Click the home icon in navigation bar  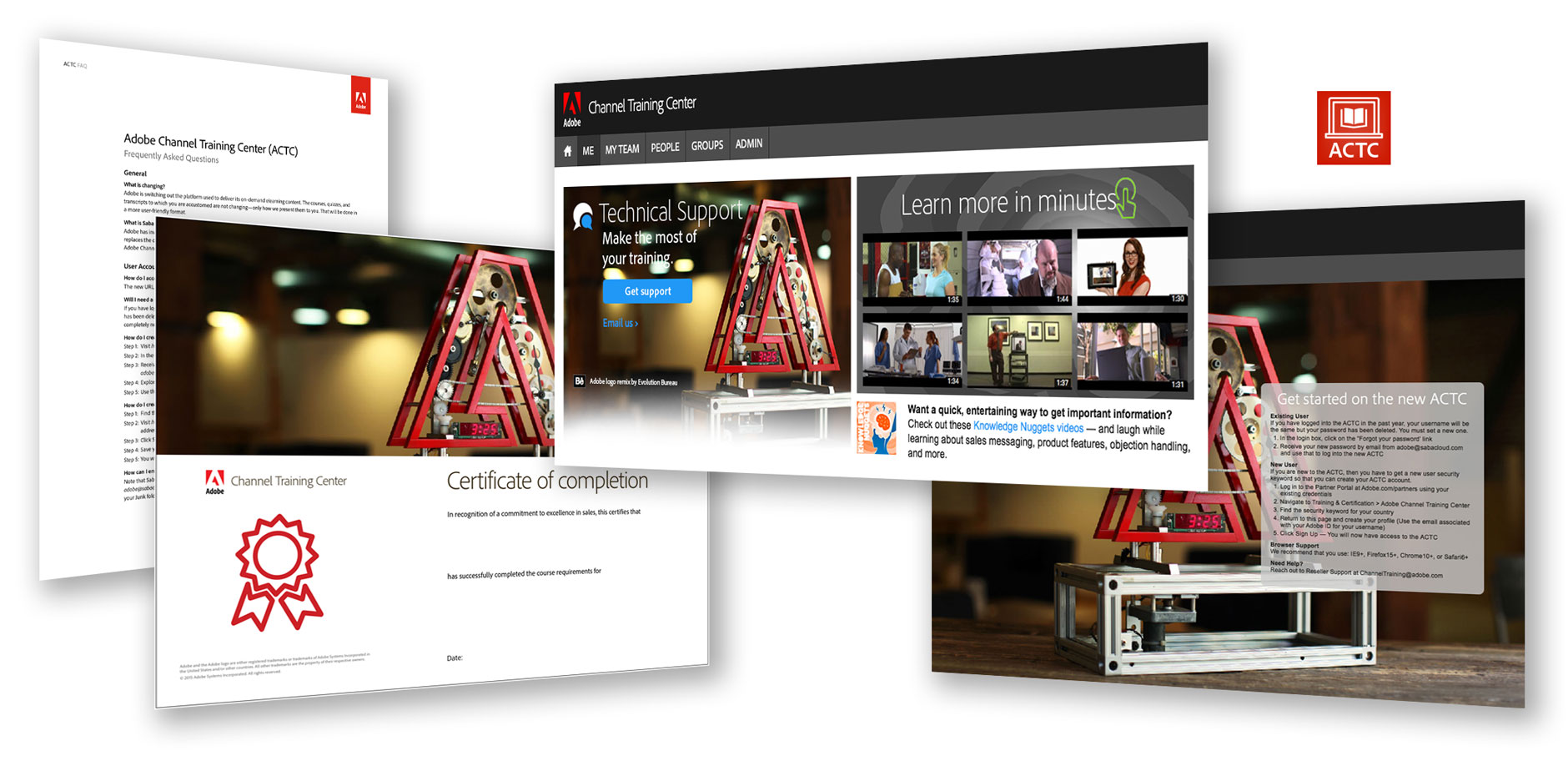(568, 151)
